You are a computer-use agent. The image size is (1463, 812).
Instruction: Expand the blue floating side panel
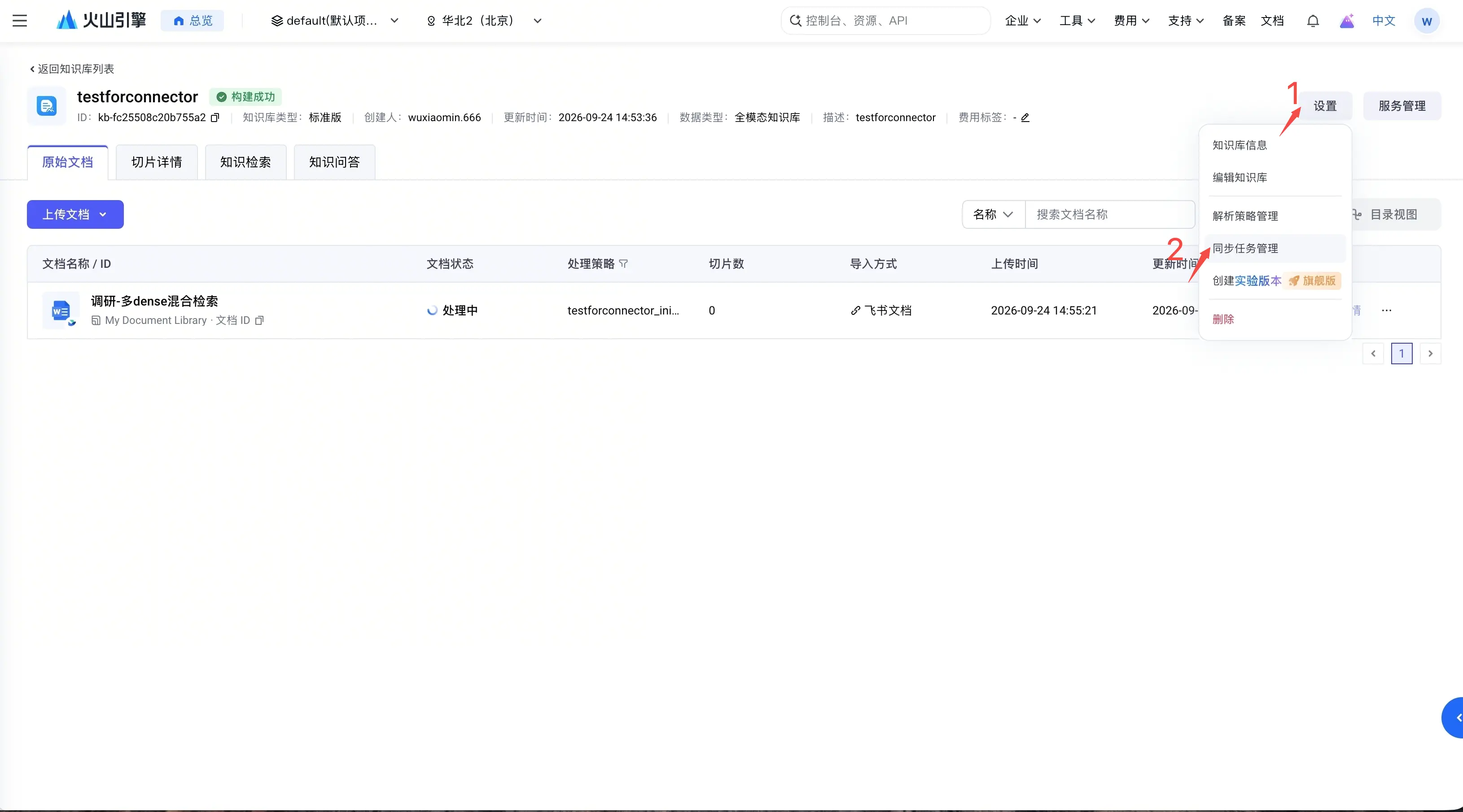pyautogui.click(x=1453, y=718)
